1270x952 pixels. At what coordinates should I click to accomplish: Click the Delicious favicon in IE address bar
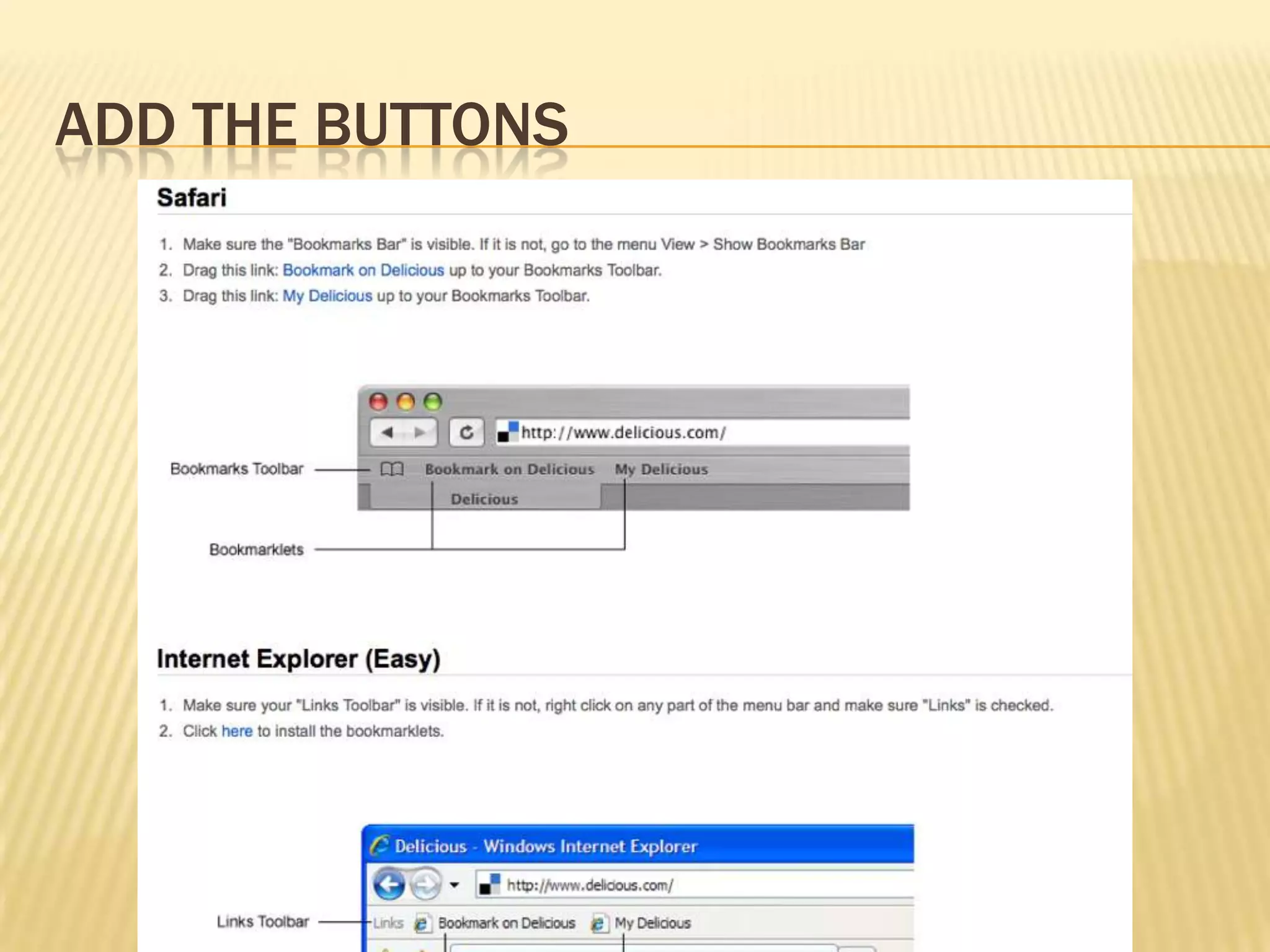point(490,884)
